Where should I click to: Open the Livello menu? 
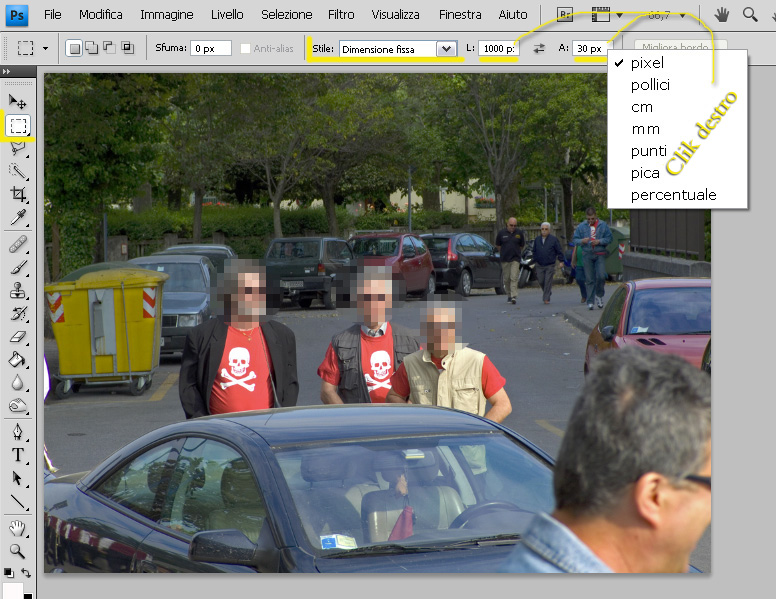(x=227, y=15)
